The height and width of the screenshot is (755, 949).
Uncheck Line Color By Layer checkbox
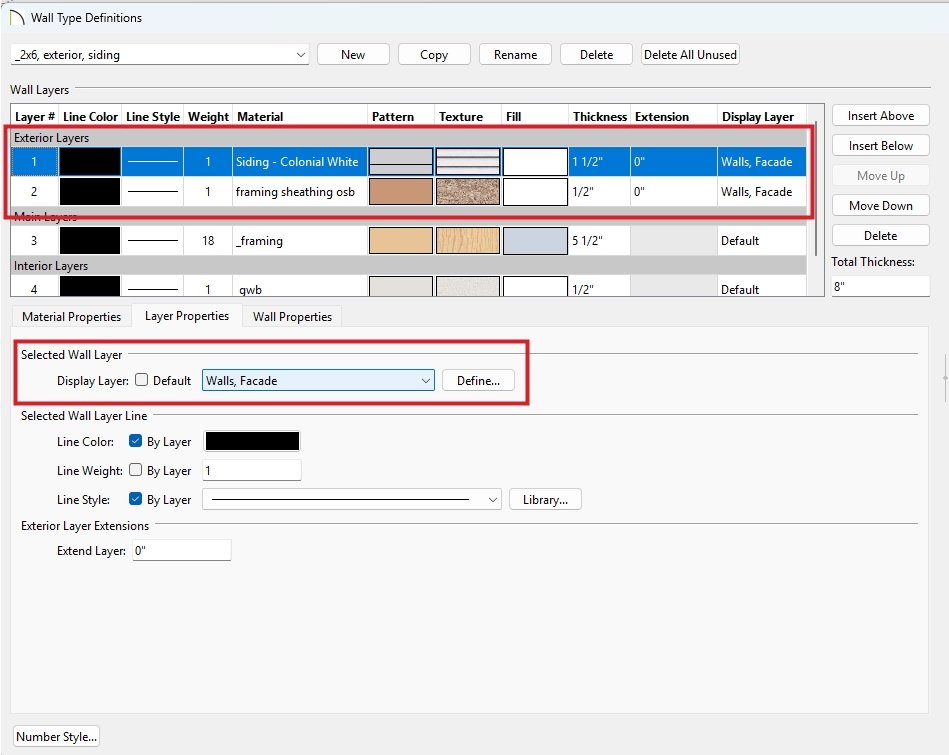tap(136, 442)
